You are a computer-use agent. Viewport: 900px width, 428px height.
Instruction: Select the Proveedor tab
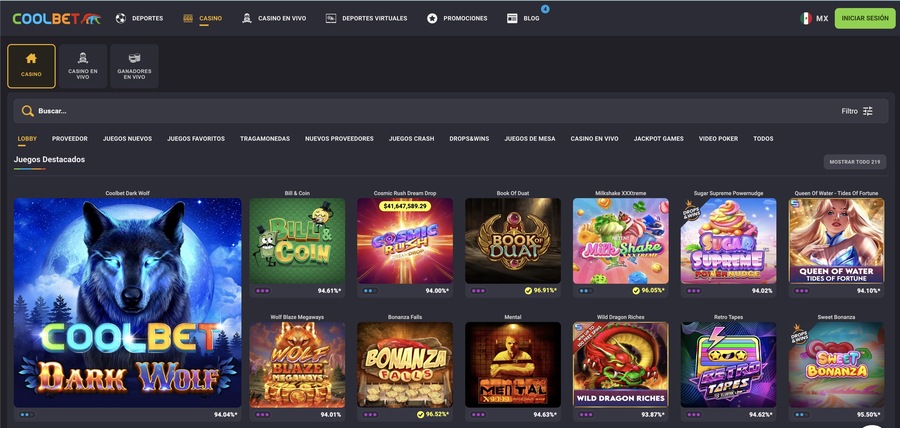[69, 139]
